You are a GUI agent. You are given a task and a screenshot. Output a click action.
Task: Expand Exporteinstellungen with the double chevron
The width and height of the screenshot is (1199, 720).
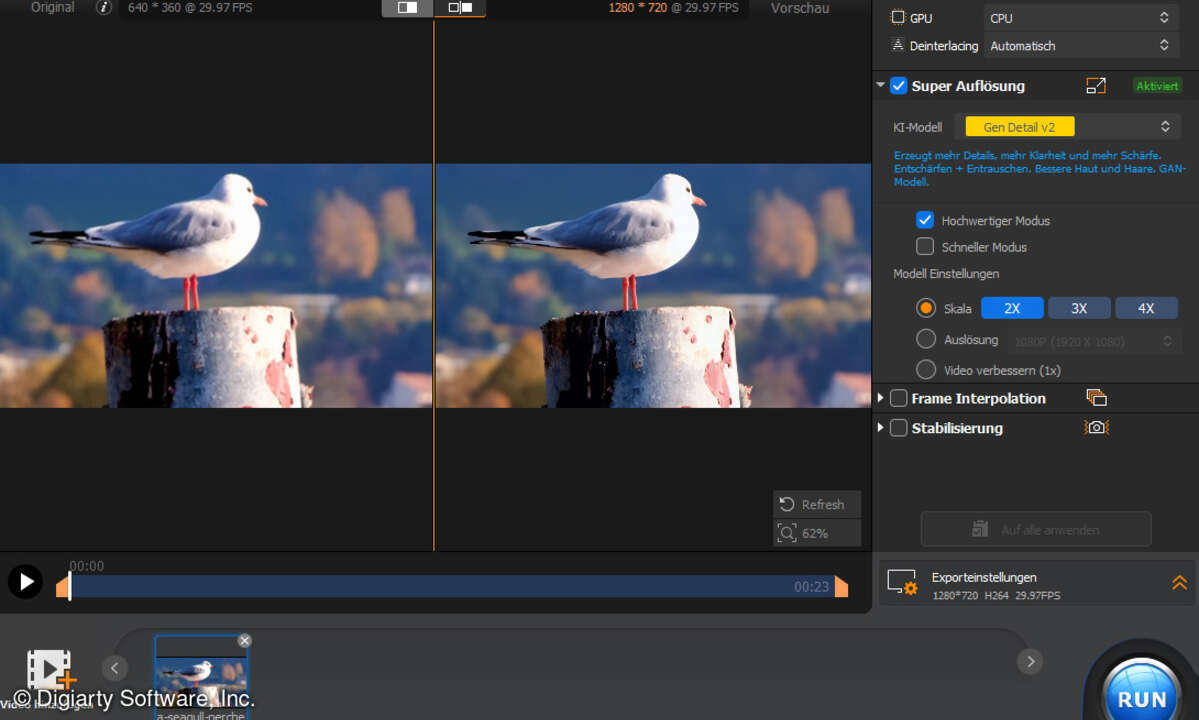tap(1179, 583)
